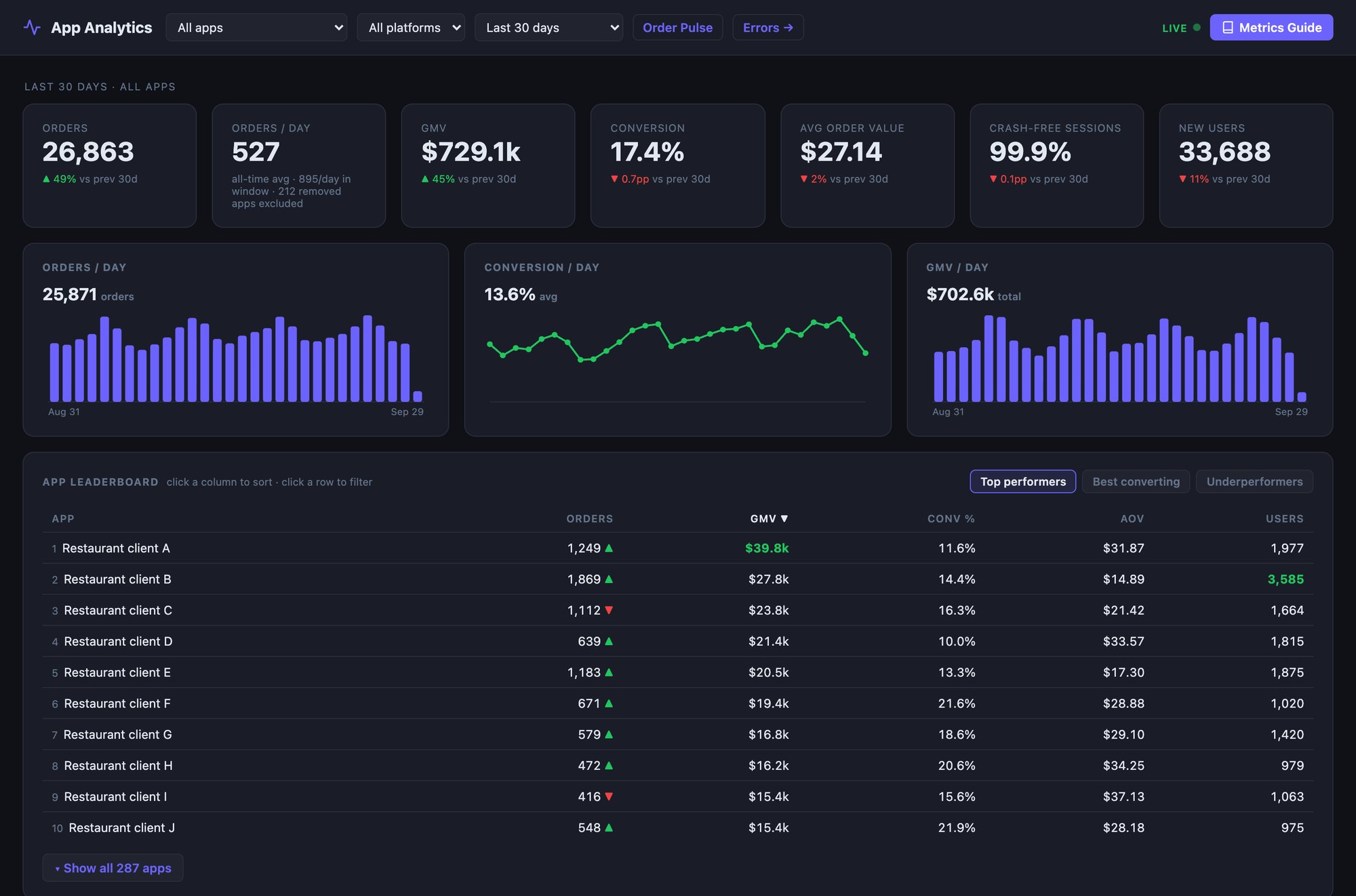The image size is (1356, 896).
Task: Sort leaderboard by APP column
Action: 63,518
